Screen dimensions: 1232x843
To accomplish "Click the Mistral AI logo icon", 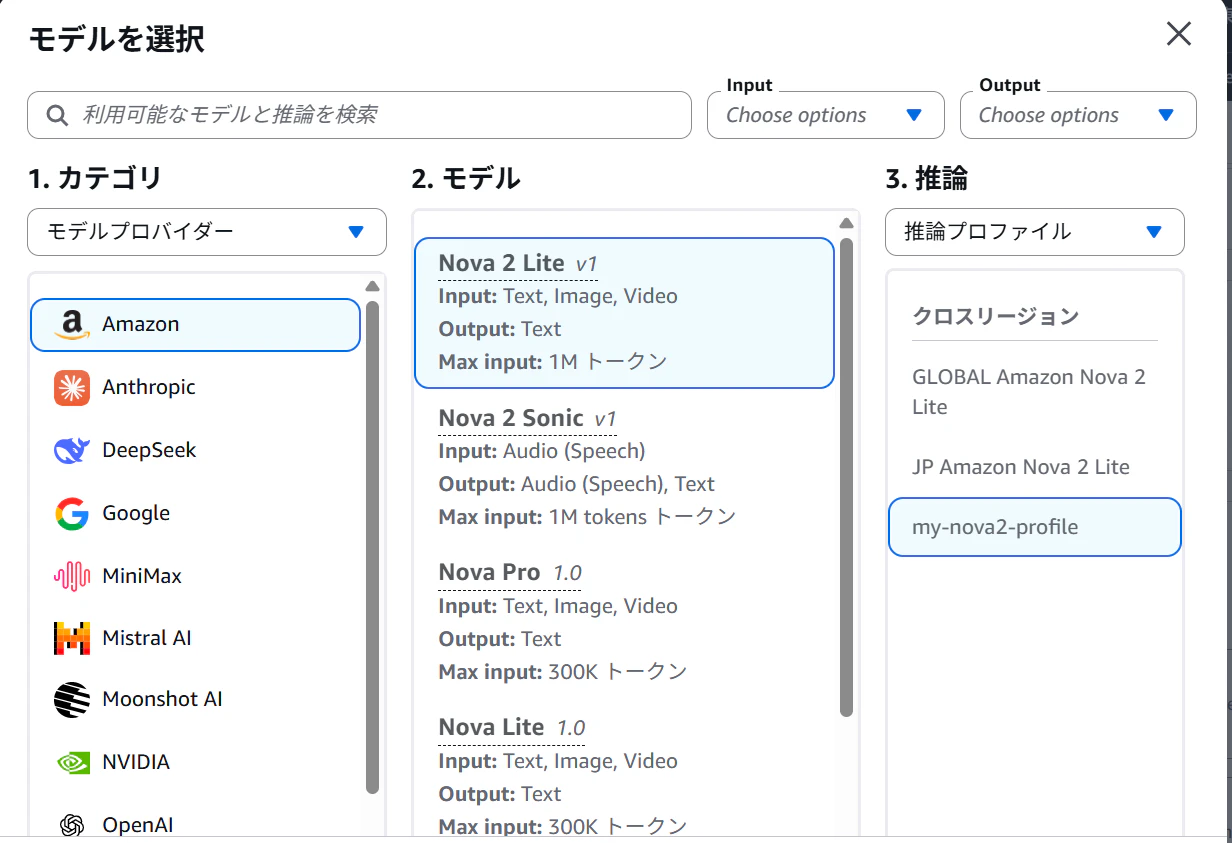I will tap(72, 638).
